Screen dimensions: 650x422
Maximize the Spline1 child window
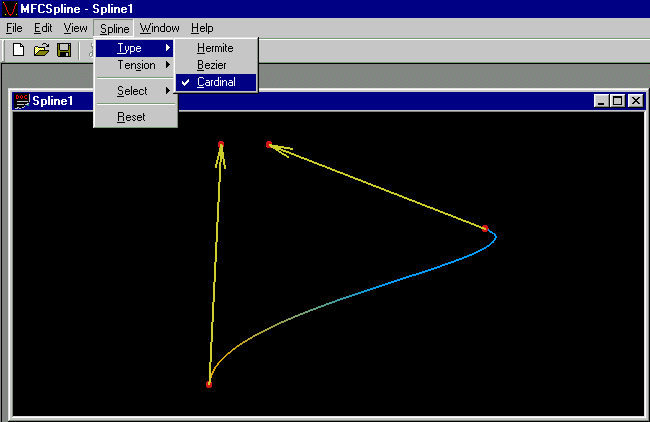click(617, 100)
